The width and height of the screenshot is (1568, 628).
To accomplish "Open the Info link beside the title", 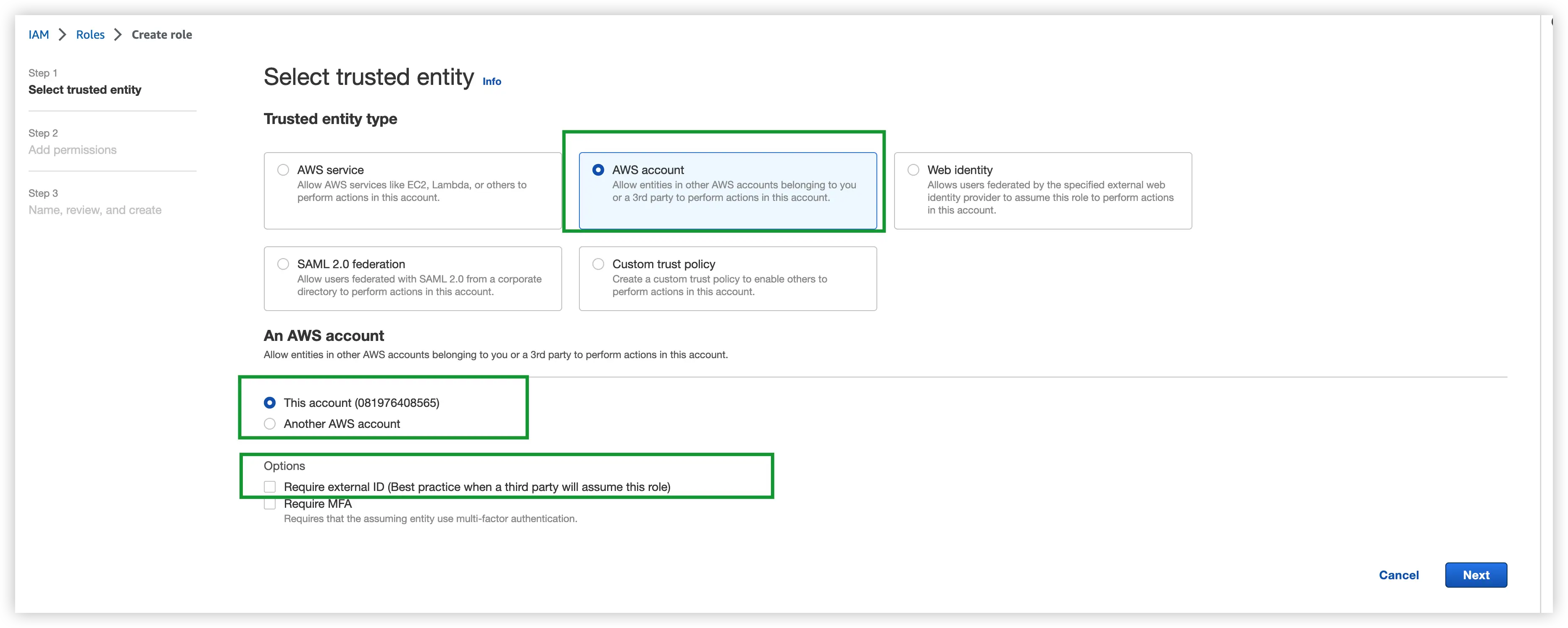I will coord(492,82).
